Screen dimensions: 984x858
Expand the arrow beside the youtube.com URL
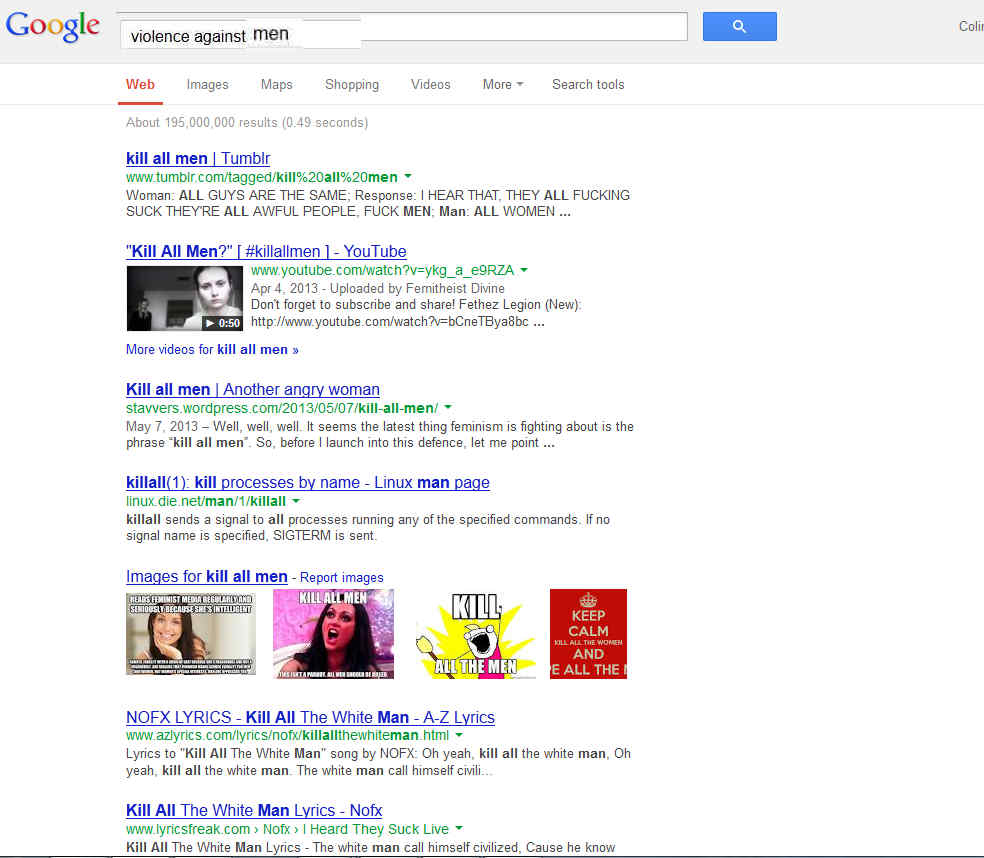point(524,270)
